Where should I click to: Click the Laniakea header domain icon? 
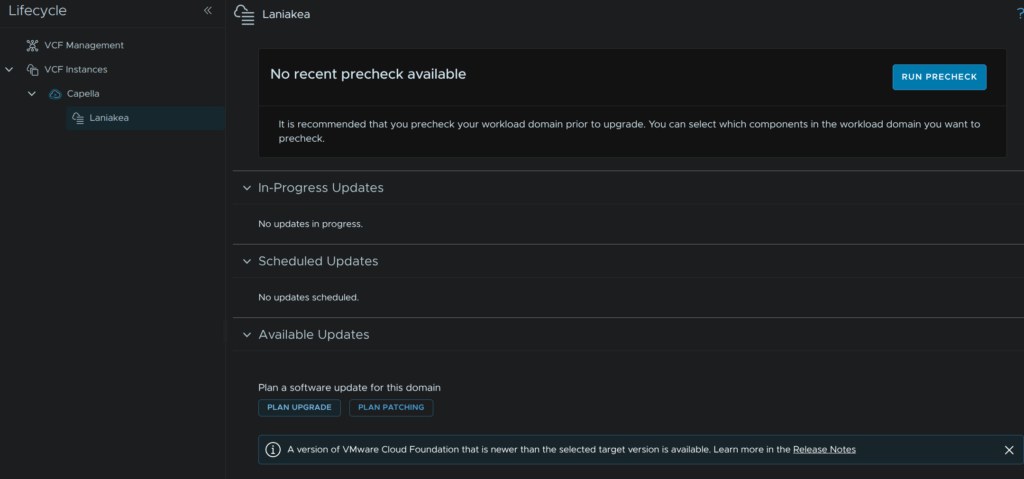click(243, 13)
